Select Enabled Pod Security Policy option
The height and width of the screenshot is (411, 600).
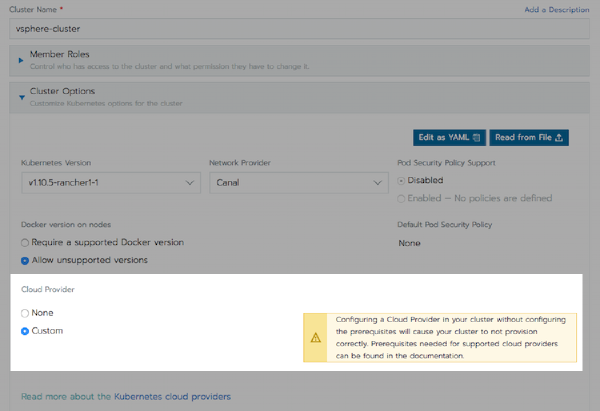(x=401, y=199)
